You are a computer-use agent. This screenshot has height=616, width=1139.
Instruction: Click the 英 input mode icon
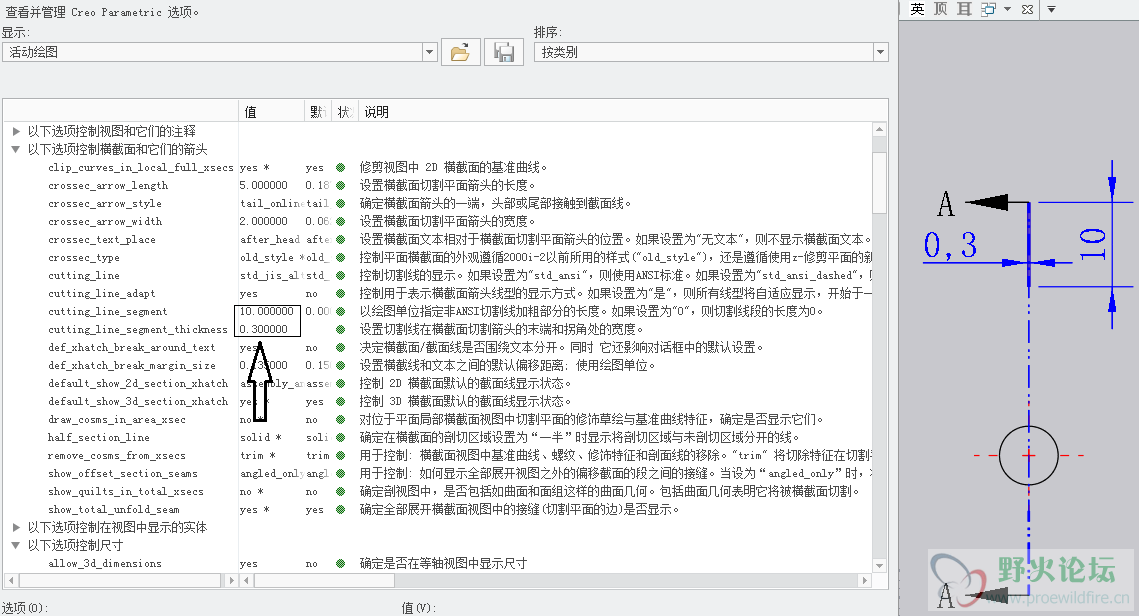coord(917,9)
